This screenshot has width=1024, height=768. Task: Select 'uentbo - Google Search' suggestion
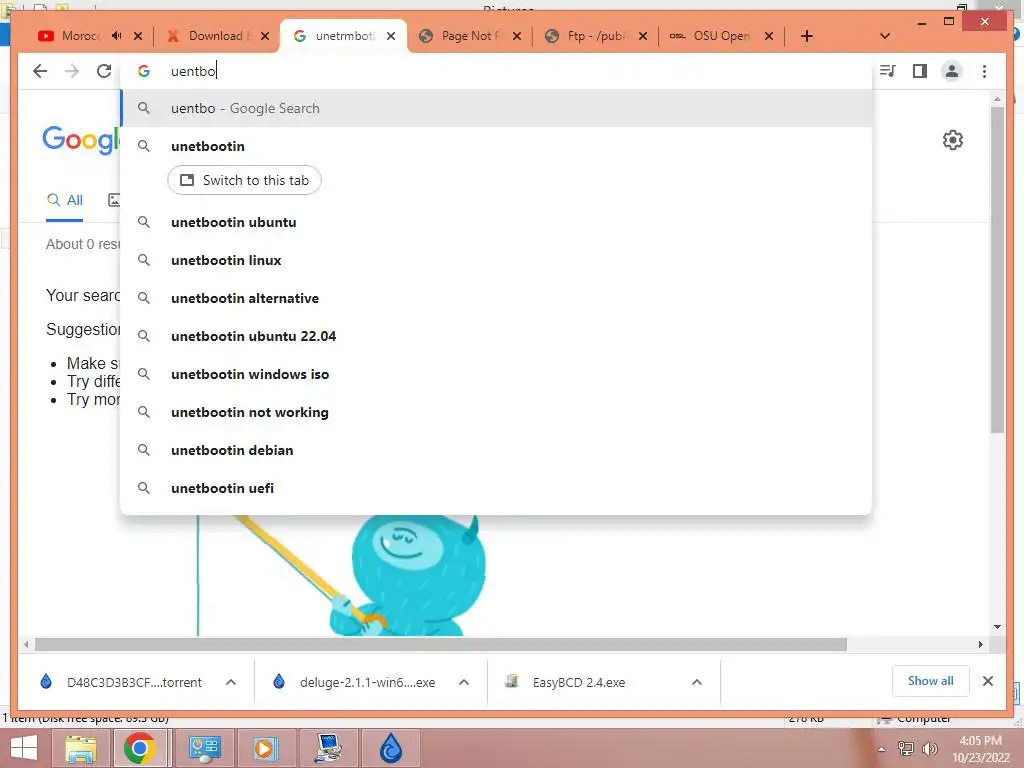point(496,108)
